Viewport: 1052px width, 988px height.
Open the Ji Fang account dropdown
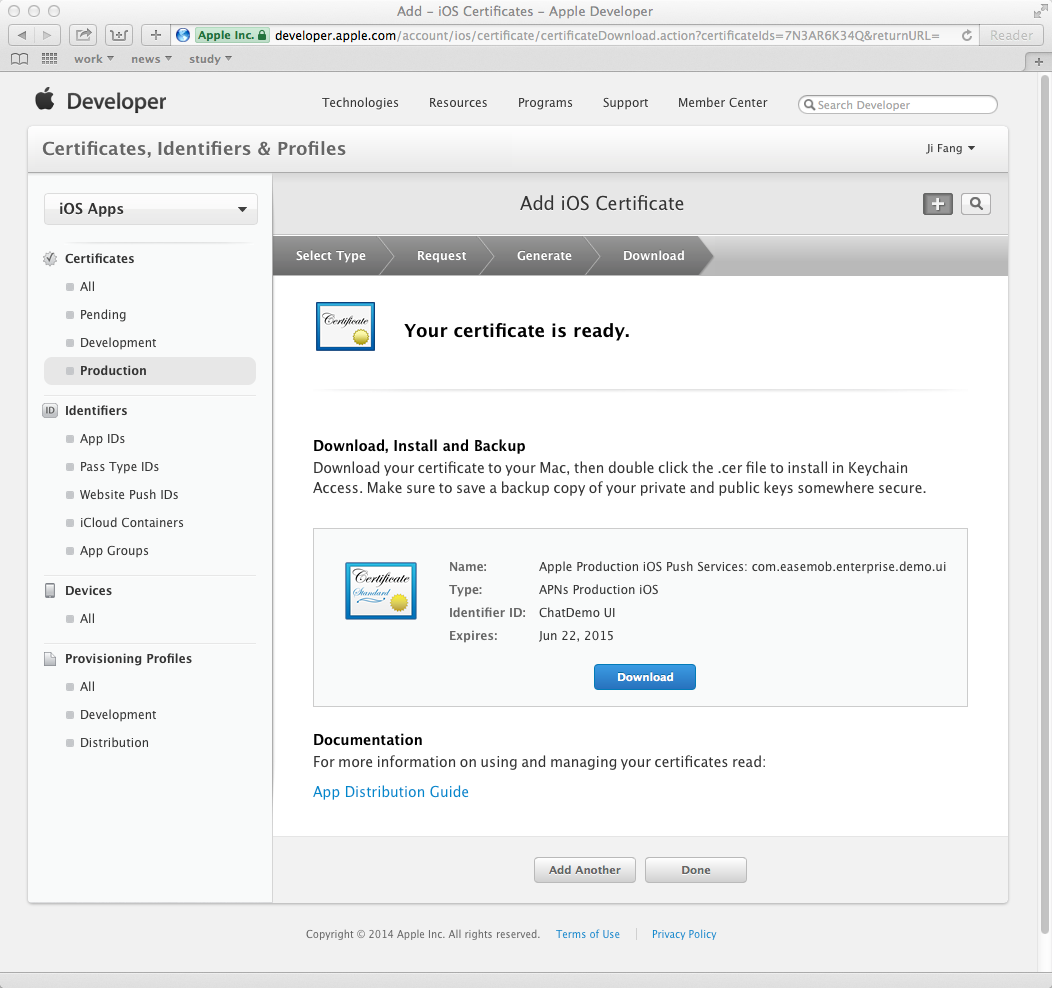click(950, 148)
